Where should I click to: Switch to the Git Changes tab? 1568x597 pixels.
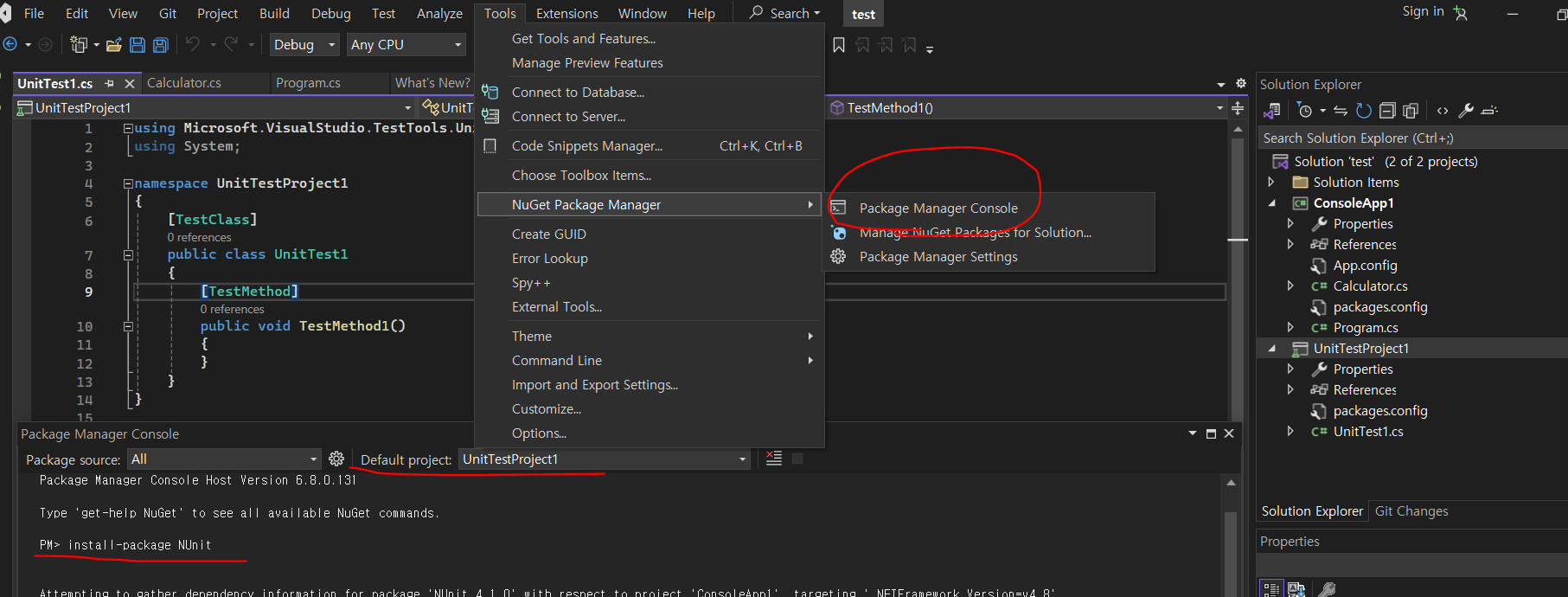click(x=1411, y=511)
